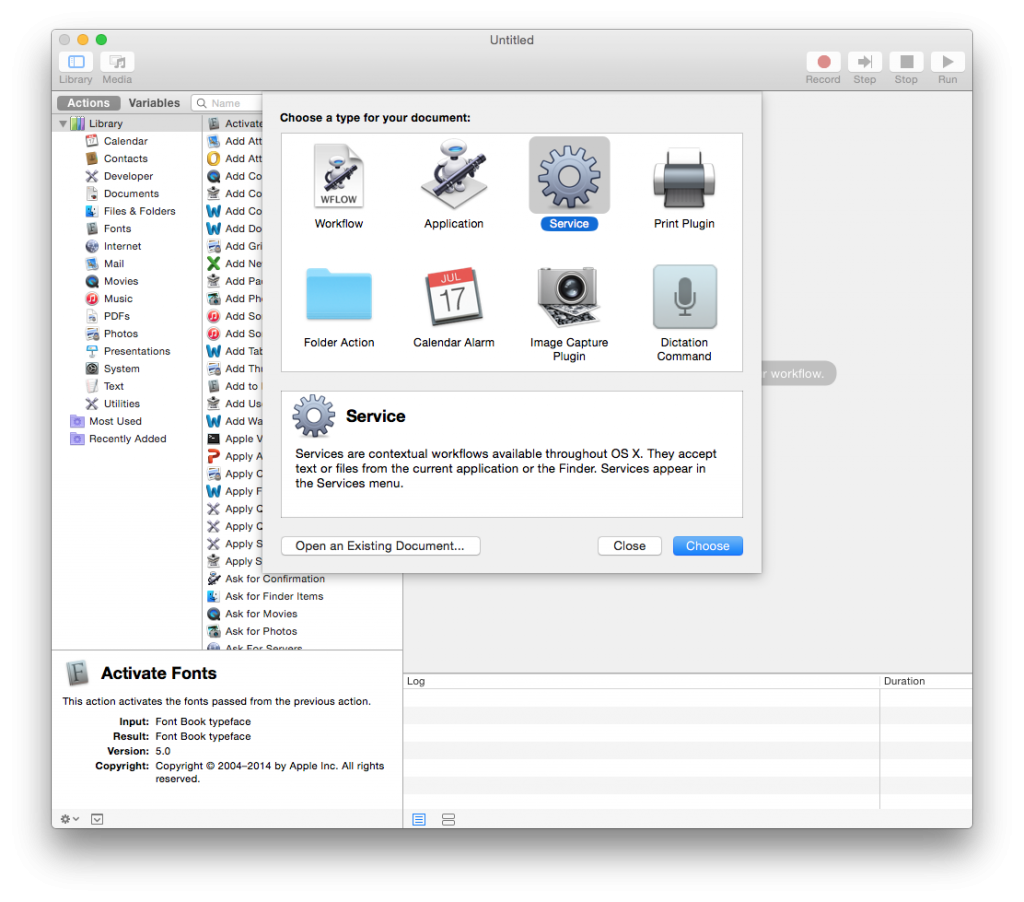Select the Application document type icon
The width and height of the screenshot is (1024, 902).
[x=454, y=174]
